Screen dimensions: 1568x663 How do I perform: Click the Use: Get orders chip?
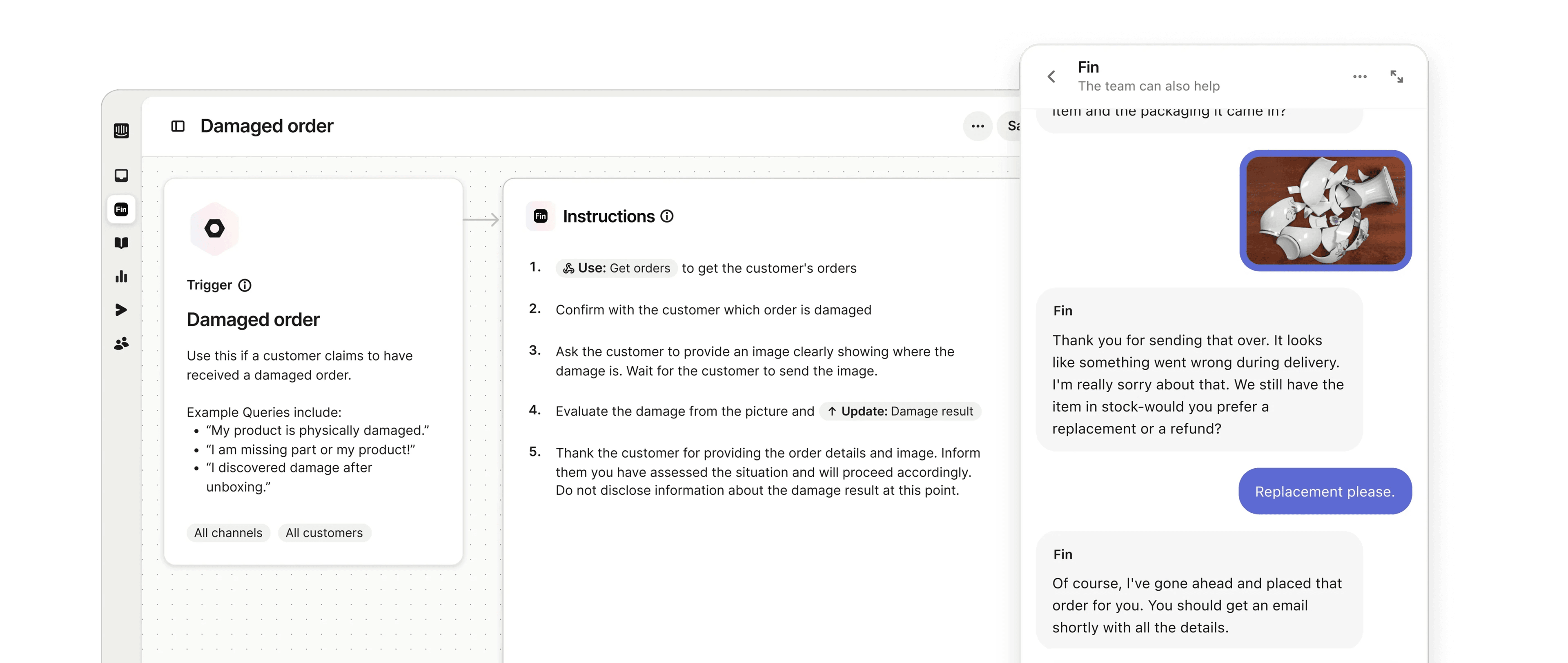616,269
